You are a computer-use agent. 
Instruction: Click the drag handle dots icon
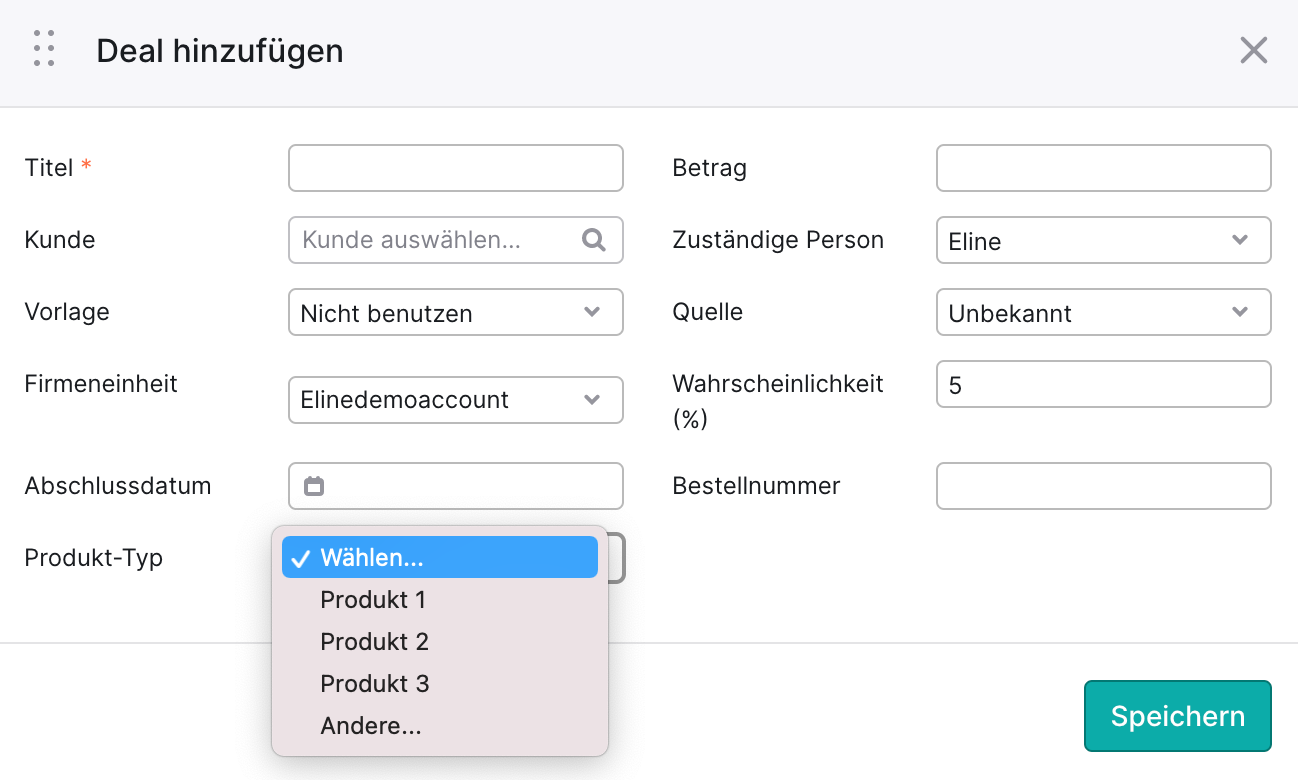(44, 49)
